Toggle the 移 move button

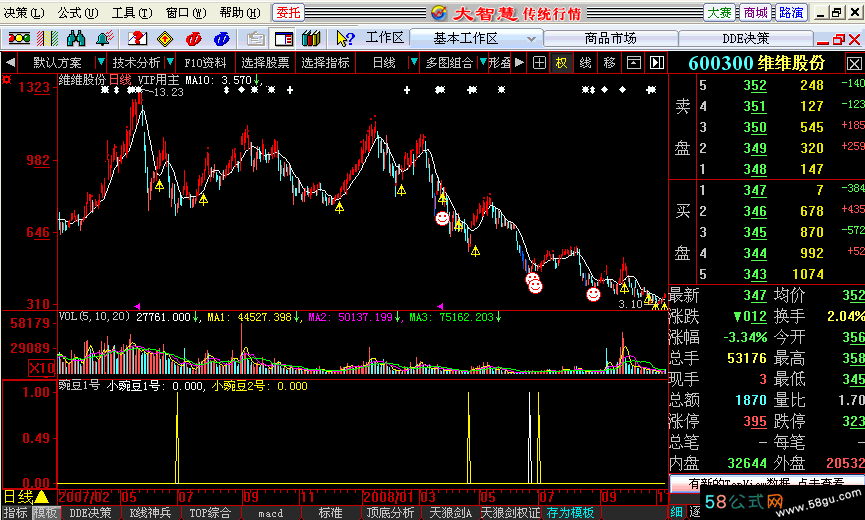click(x=609, y=63)
